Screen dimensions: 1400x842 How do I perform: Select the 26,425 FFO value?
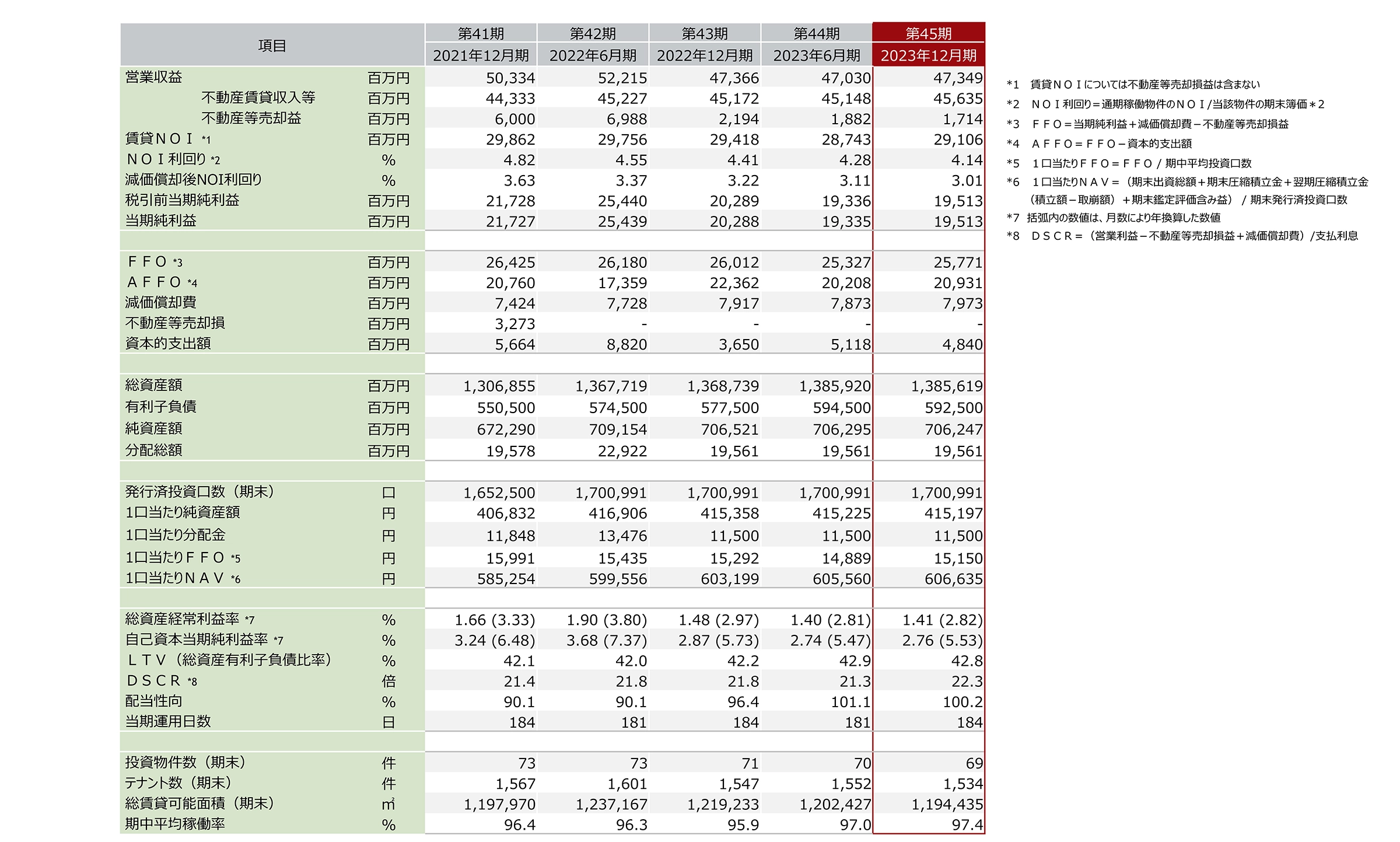tap(510, 263)
